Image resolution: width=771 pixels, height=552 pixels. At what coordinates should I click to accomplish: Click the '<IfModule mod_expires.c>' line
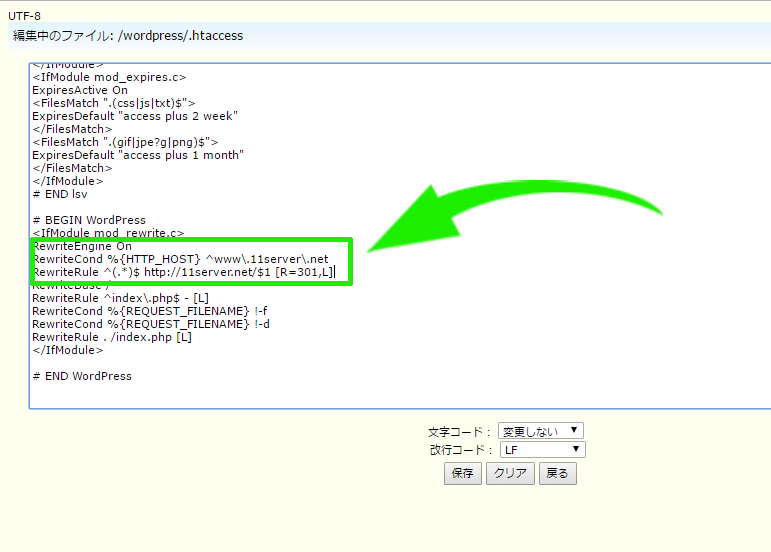[109, 77]
